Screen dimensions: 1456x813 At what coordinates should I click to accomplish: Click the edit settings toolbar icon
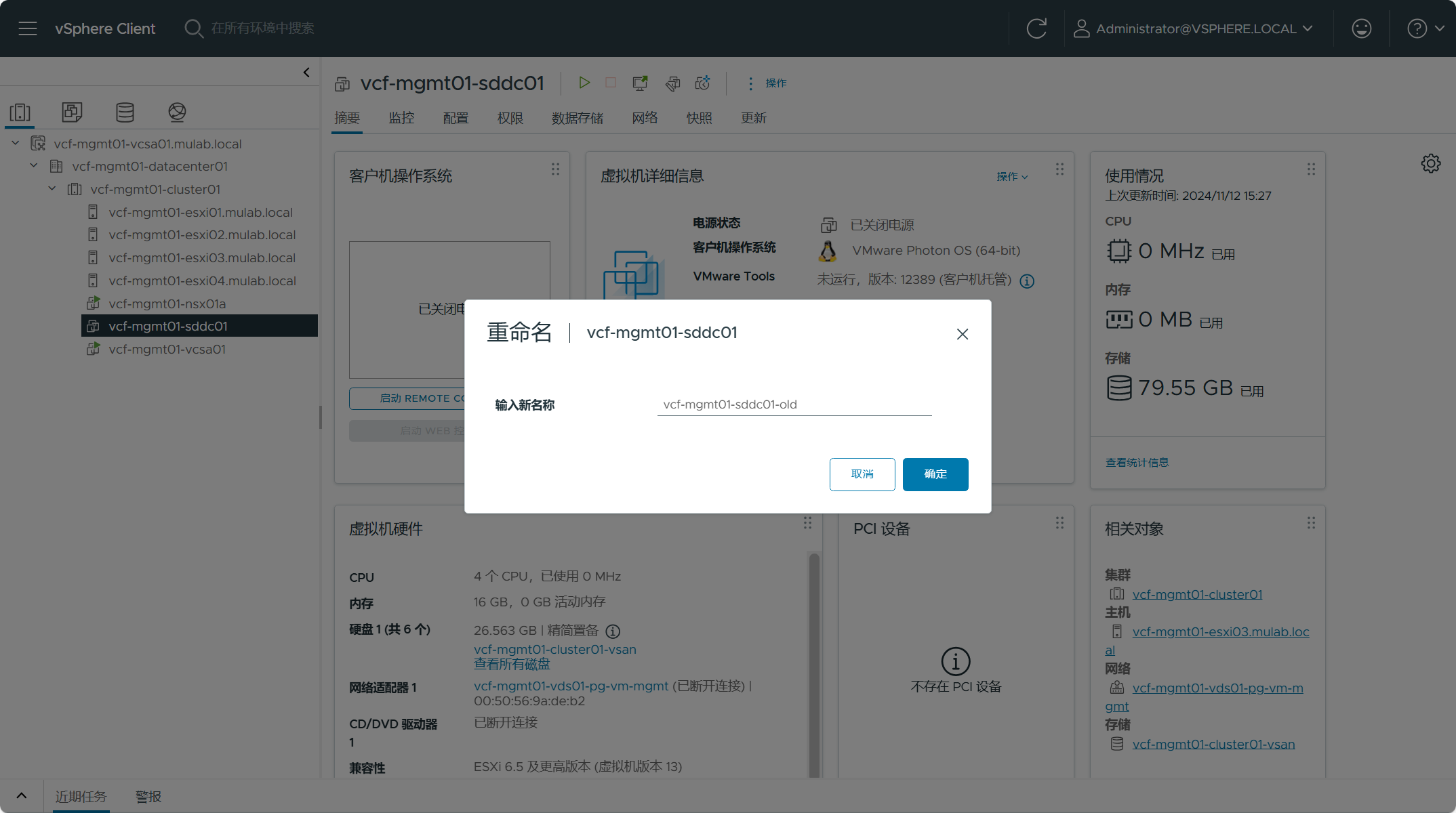[x=672, y=83]
